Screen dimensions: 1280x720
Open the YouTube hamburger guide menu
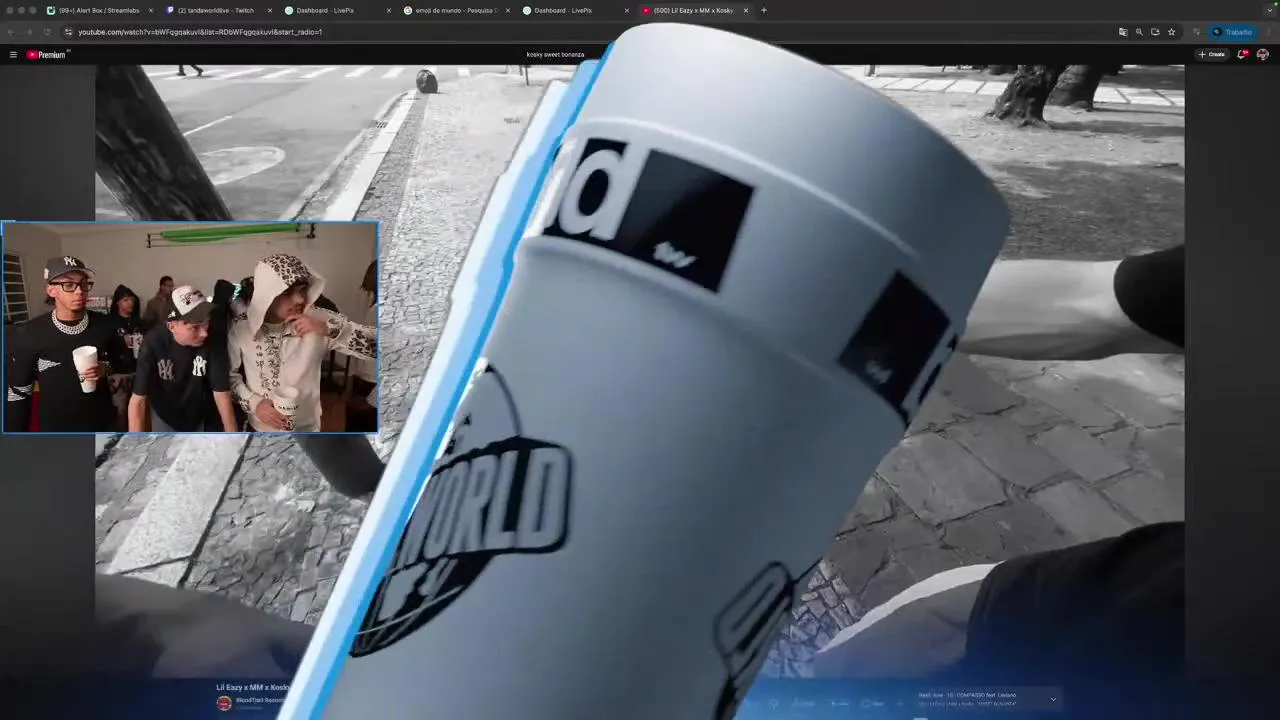(13, 55)
